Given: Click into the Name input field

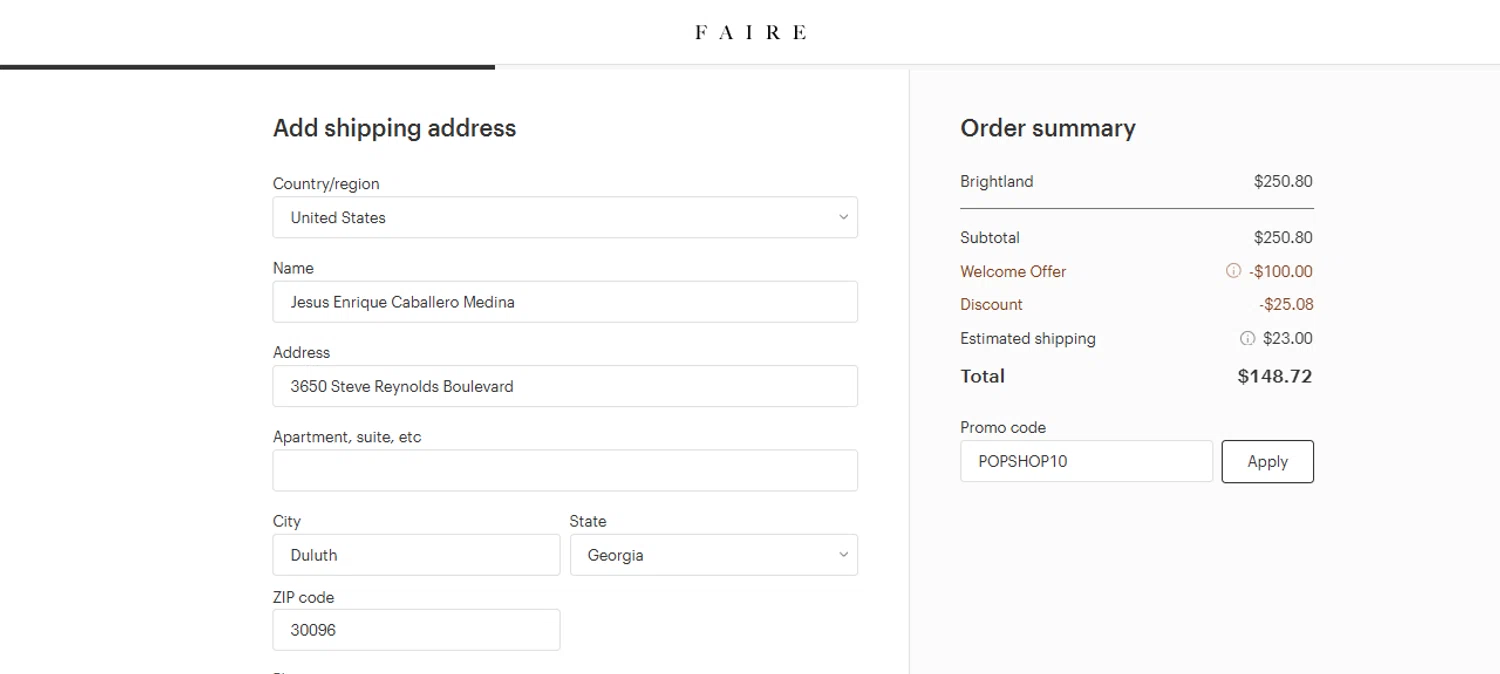Looking at the screenshot, I should coord(564,302).
